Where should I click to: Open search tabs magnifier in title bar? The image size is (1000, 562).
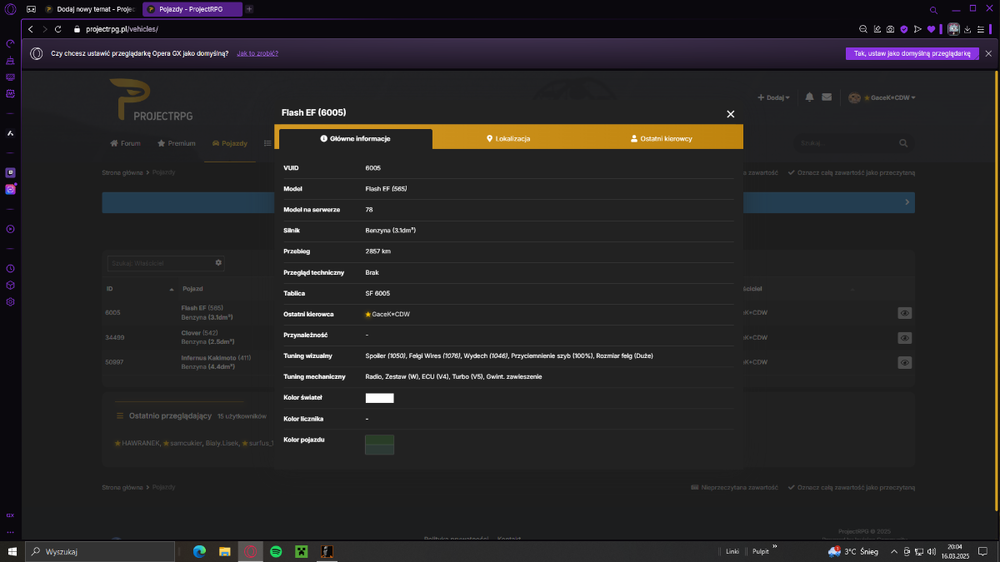click(x=933, y=10)
